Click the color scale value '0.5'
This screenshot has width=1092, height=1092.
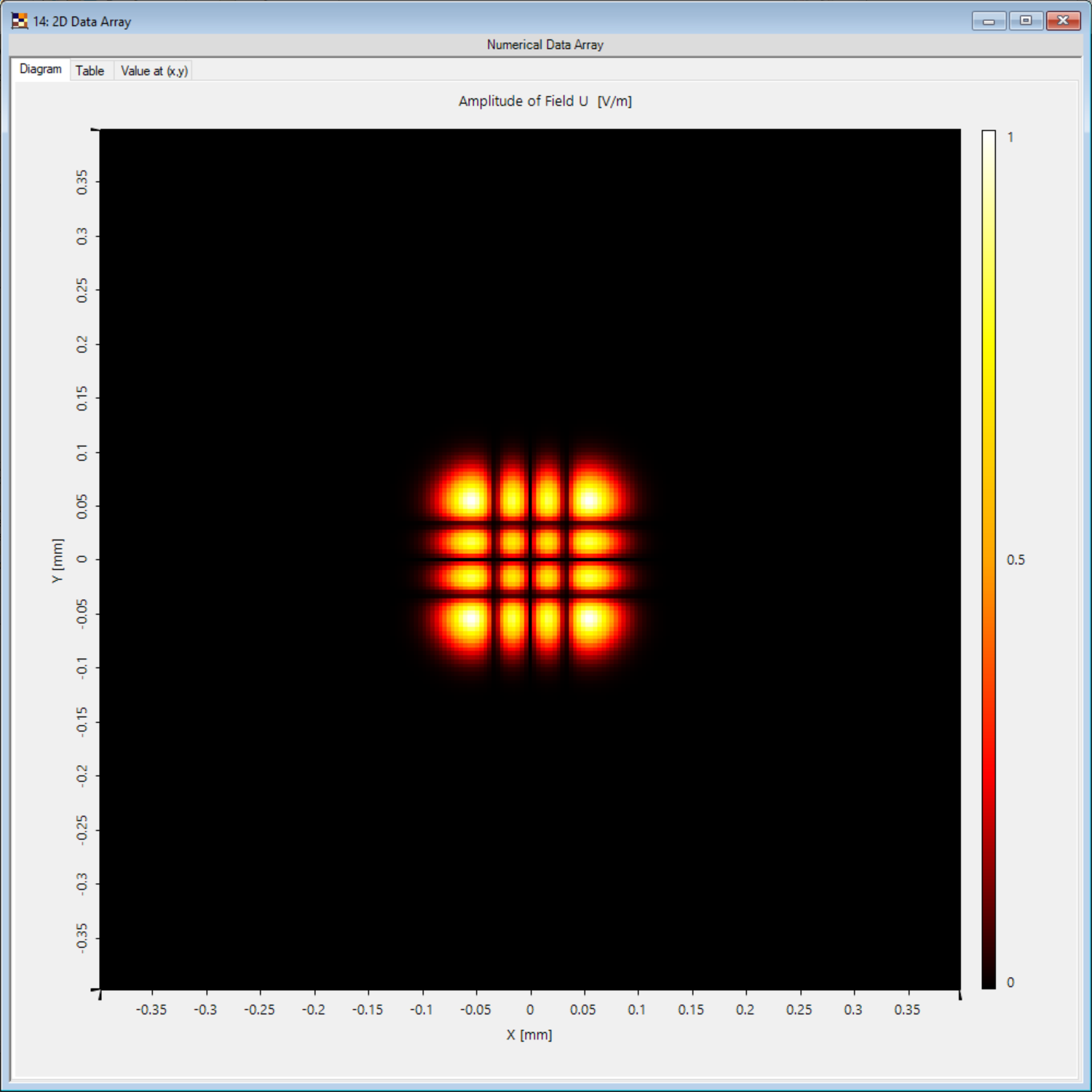click(1016, 560)
